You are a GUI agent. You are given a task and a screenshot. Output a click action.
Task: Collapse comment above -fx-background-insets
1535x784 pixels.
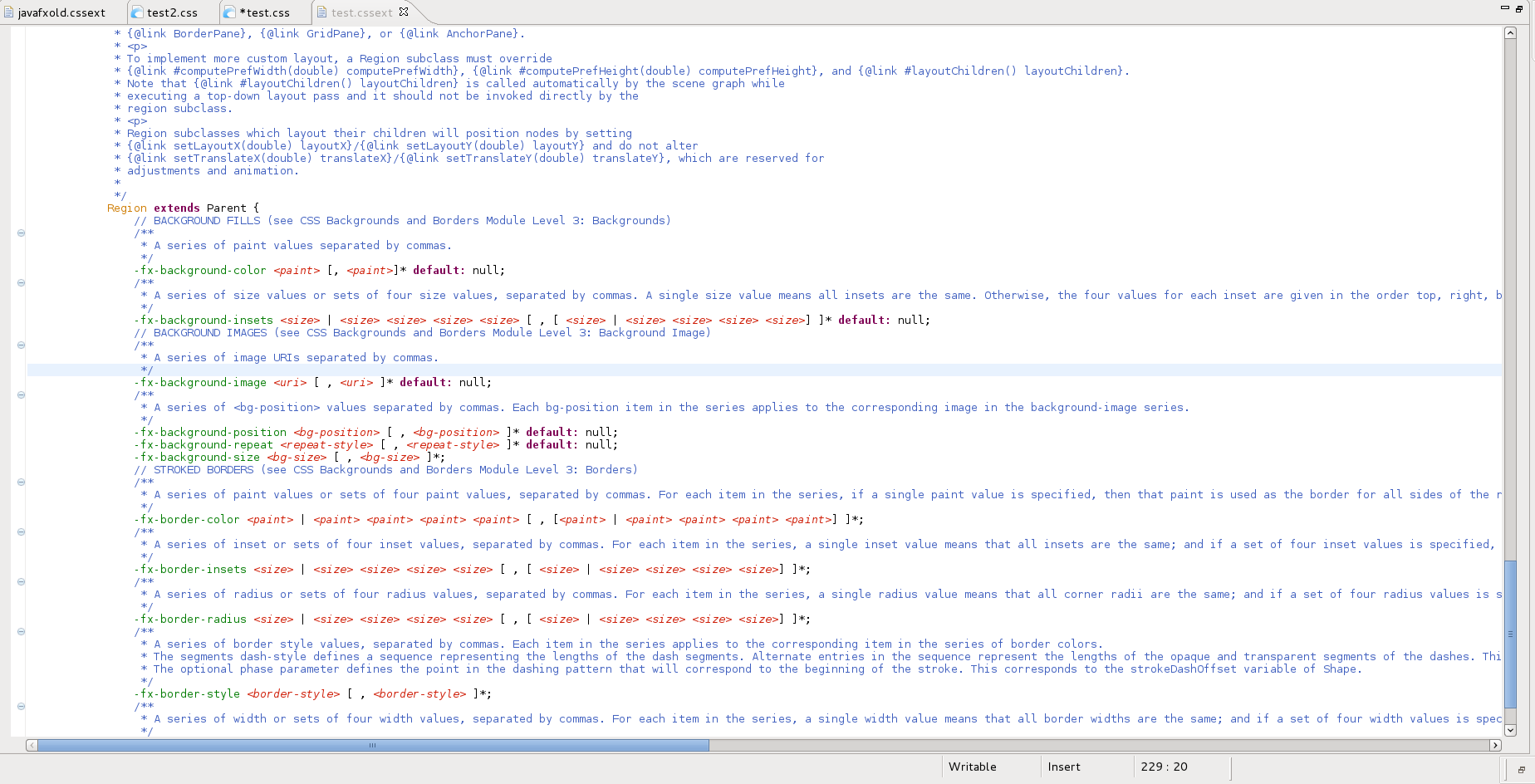coord(21,283)
